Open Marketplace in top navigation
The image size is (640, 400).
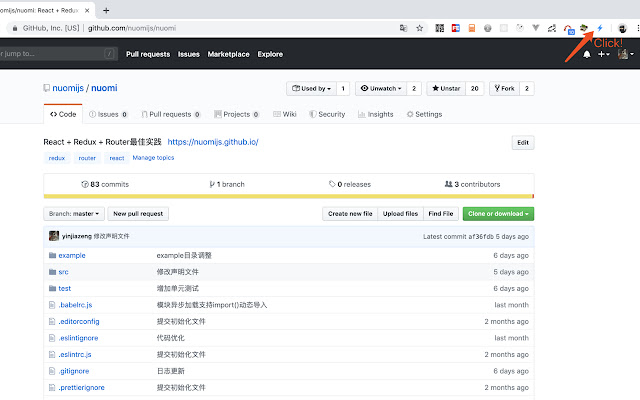tap(228, 54)
